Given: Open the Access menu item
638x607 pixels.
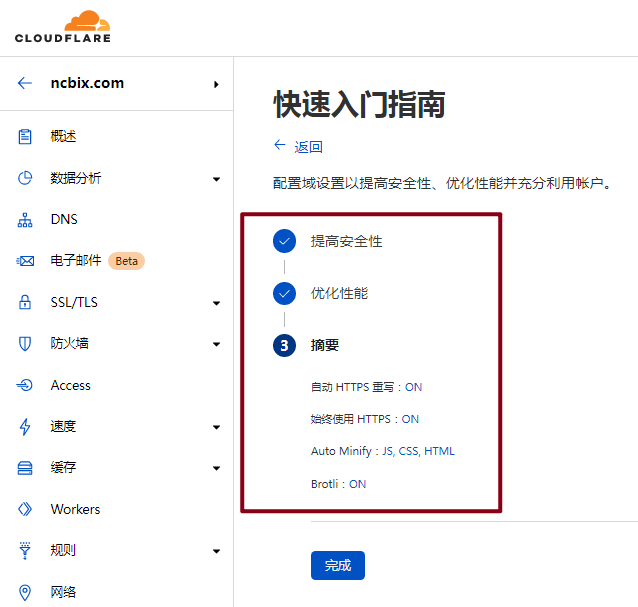Looking at the screenshot, I should pyautogui.click(x=70, y=385).
